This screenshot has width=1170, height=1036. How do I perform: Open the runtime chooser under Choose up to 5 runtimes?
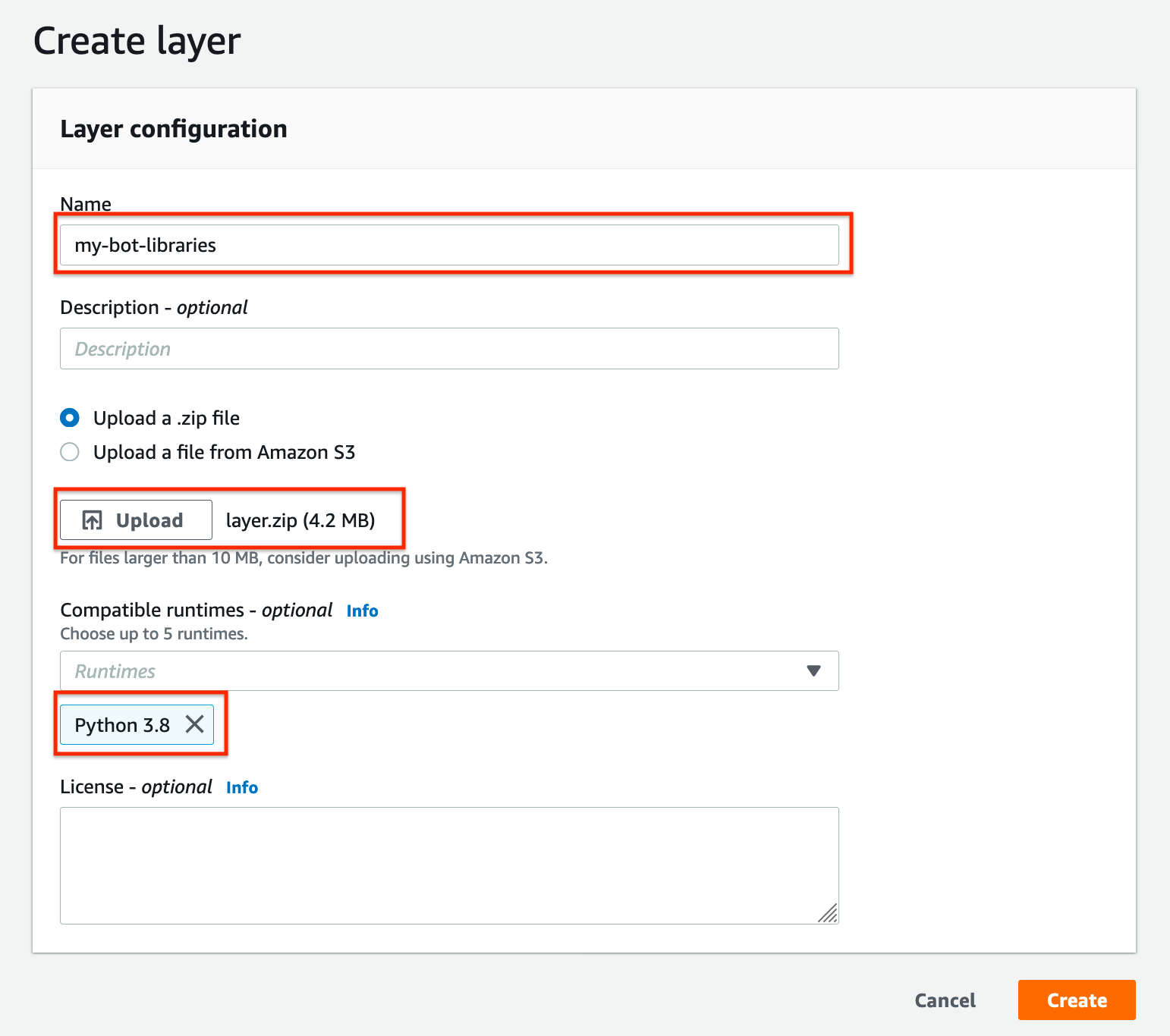(x=449, y=670)
